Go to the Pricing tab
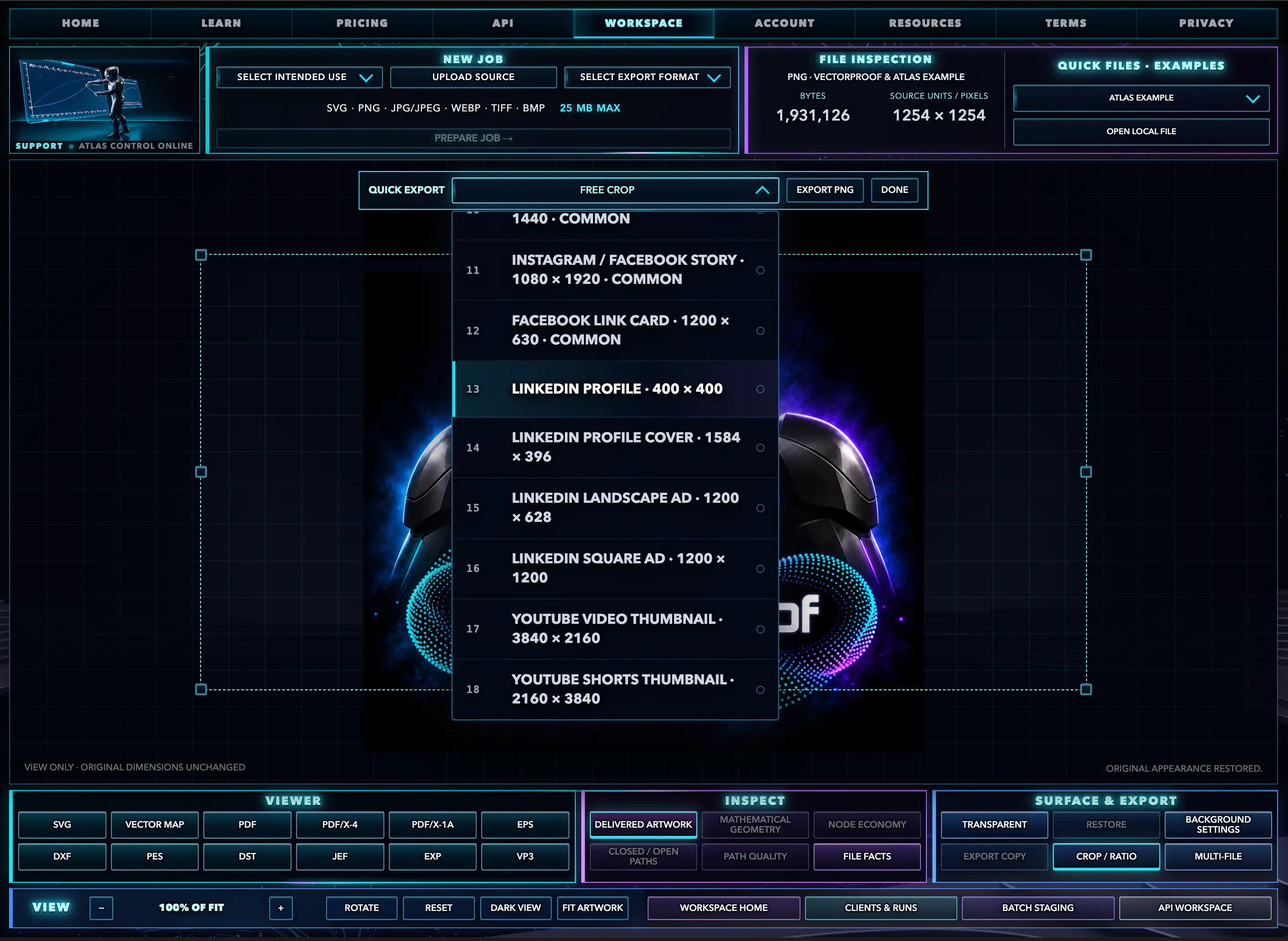Image resolution: width=1288 pixels, height=941 pixels. 362,23
